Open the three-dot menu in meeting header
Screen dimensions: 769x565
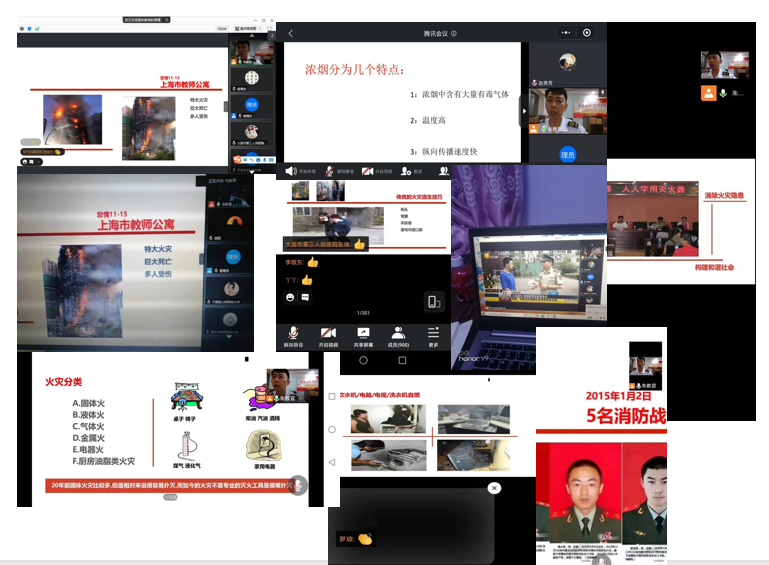tap(567, 33)
